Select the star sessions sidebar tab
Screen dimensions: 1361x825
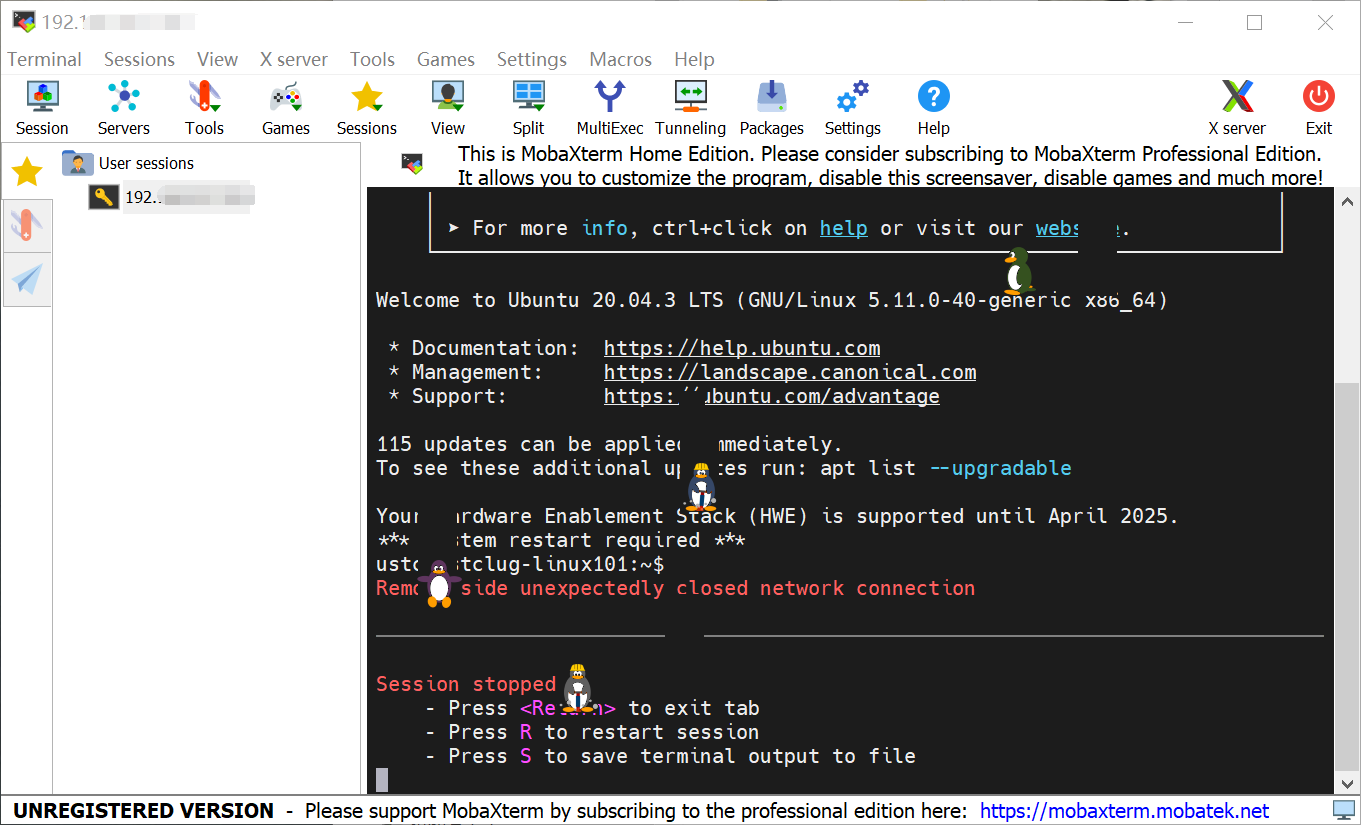pos(26,172)
